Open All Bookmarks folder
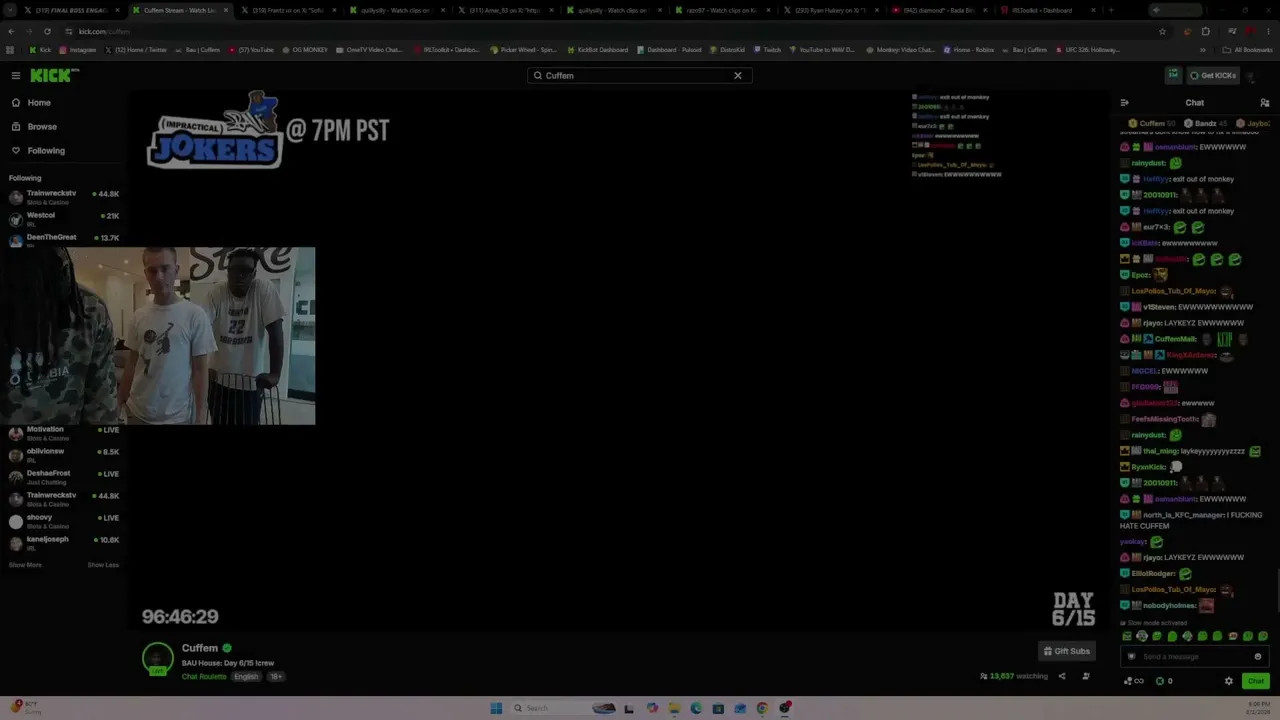The image size is (1280, 720). click(1247, 49)
